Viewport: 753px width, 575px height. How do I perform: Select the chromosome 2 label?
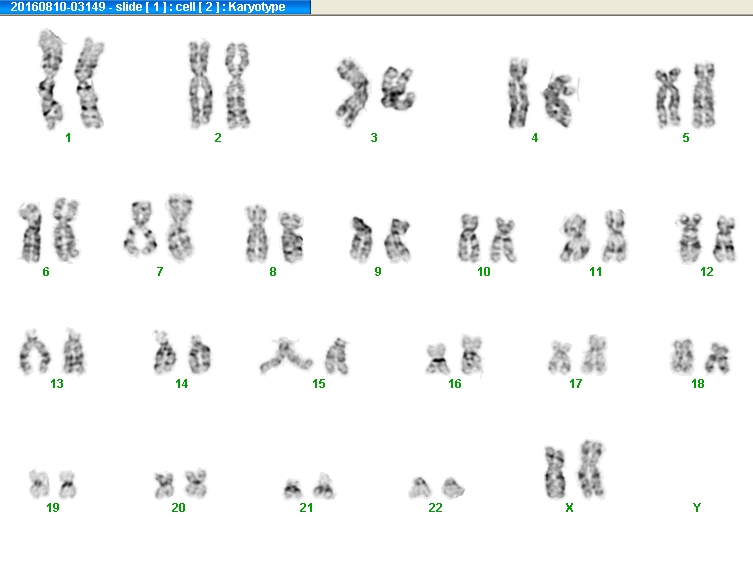click(218, 138)
